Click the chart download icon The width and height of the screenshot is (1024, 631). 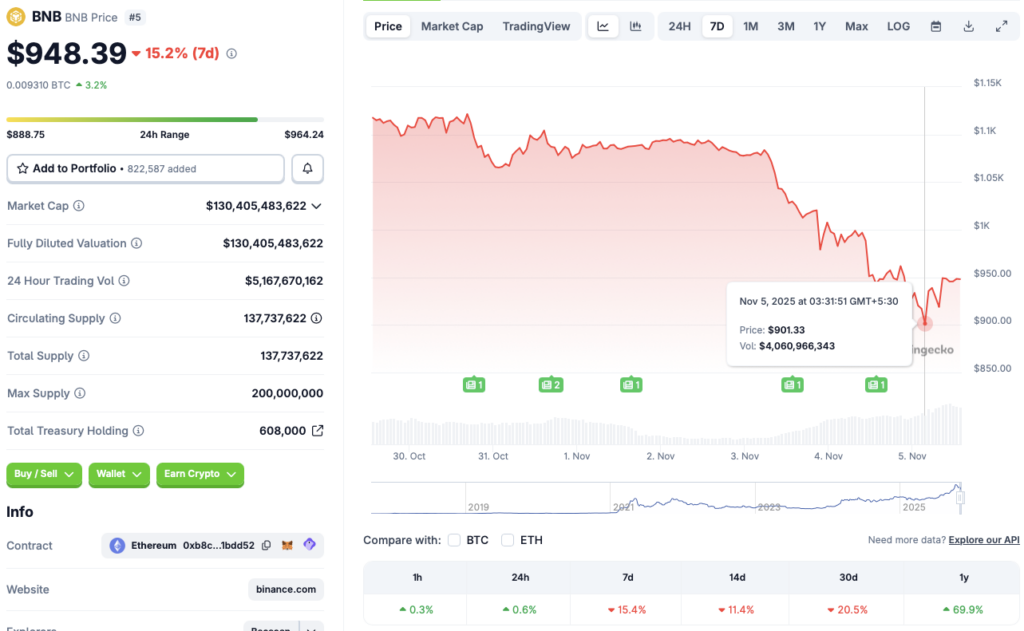tap(967, 26)
